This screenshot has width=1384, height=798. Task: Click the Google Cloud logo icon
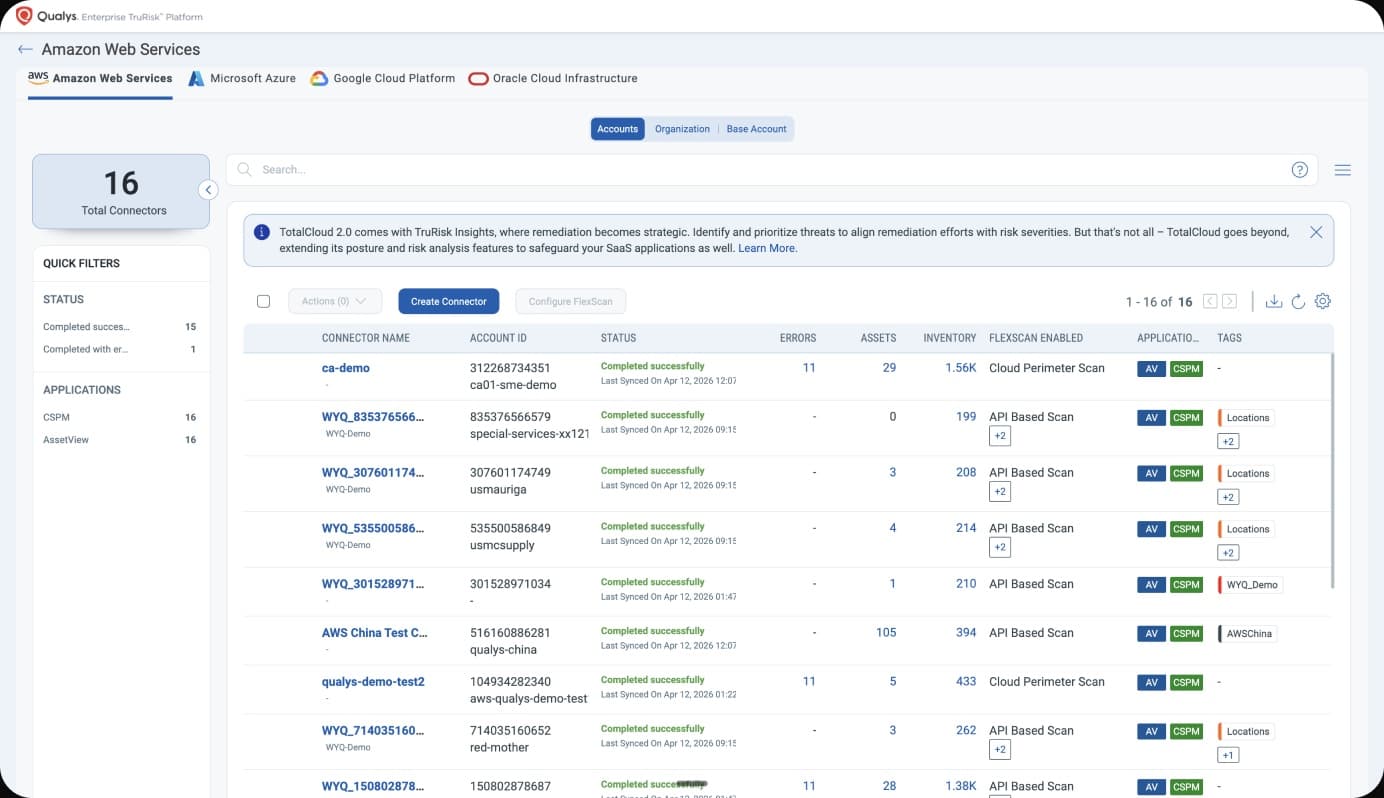coord(319,78)
